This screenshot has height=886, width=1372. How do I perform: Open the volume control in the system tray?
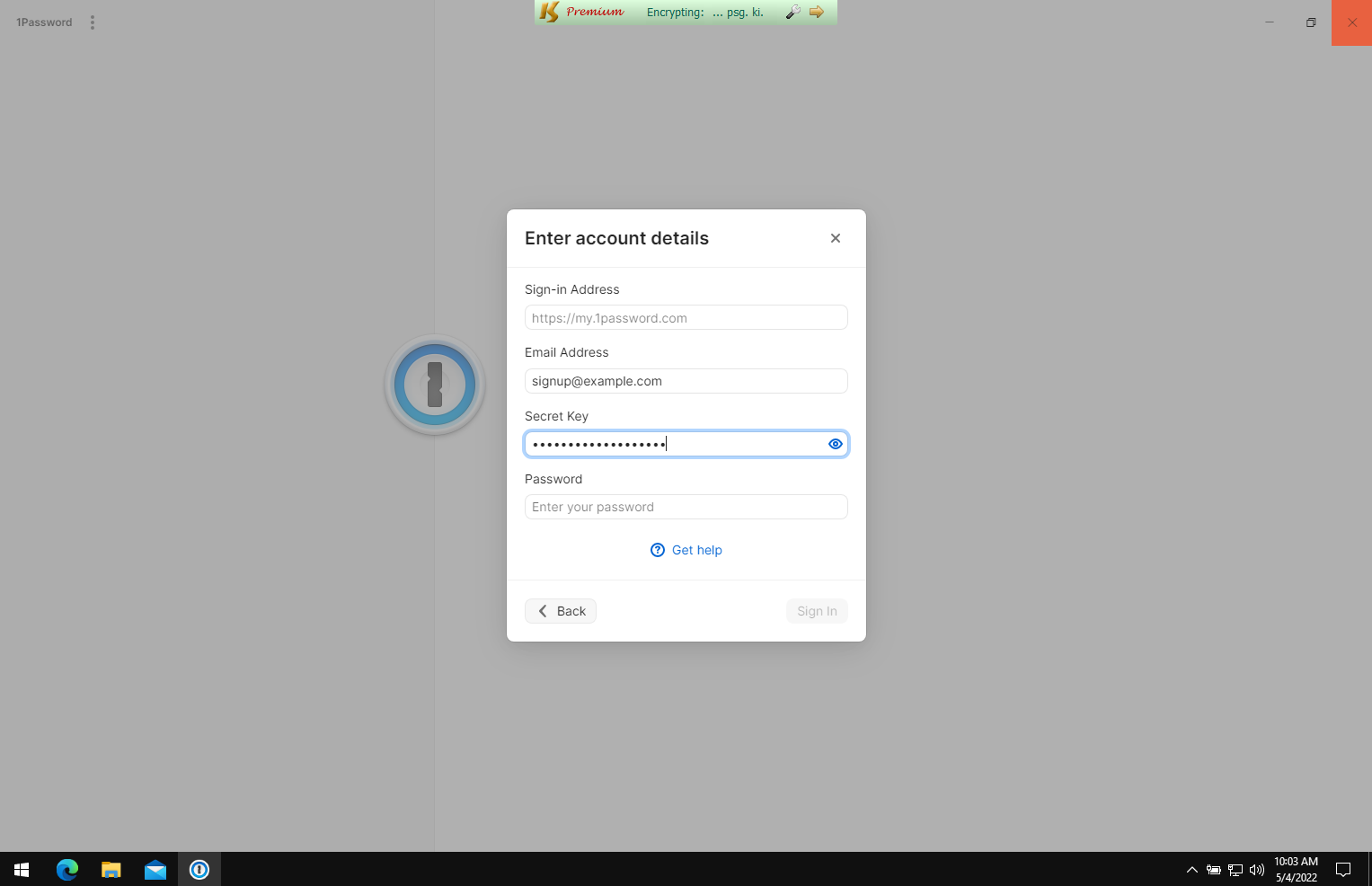(1257, 870)
